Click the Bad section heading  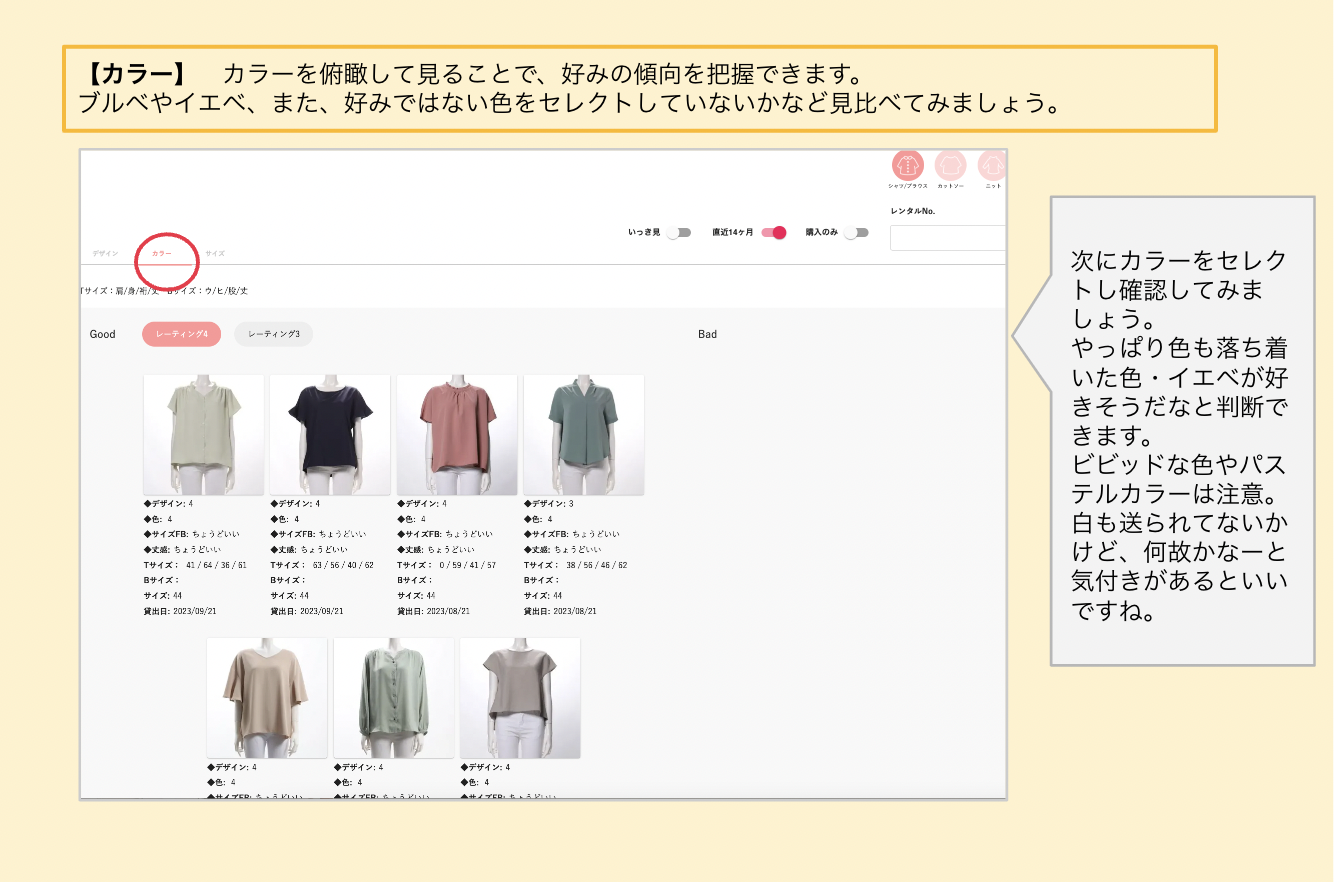(x=707, y=334)
